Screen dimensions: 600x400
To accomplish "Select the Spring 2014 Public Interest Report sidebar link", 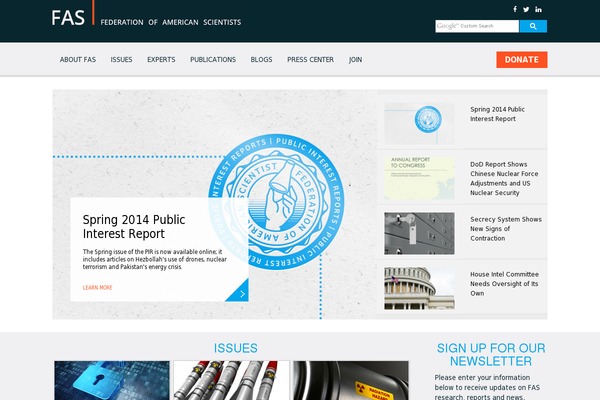I will [497, 114].
